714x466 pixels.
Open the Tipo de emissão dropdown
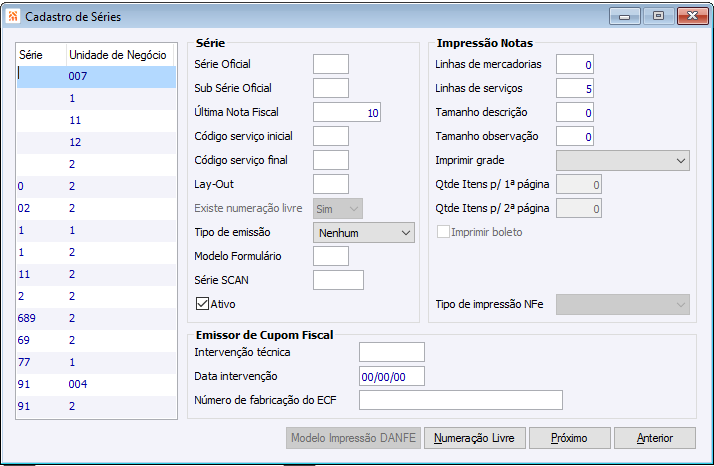pos(364,232)
